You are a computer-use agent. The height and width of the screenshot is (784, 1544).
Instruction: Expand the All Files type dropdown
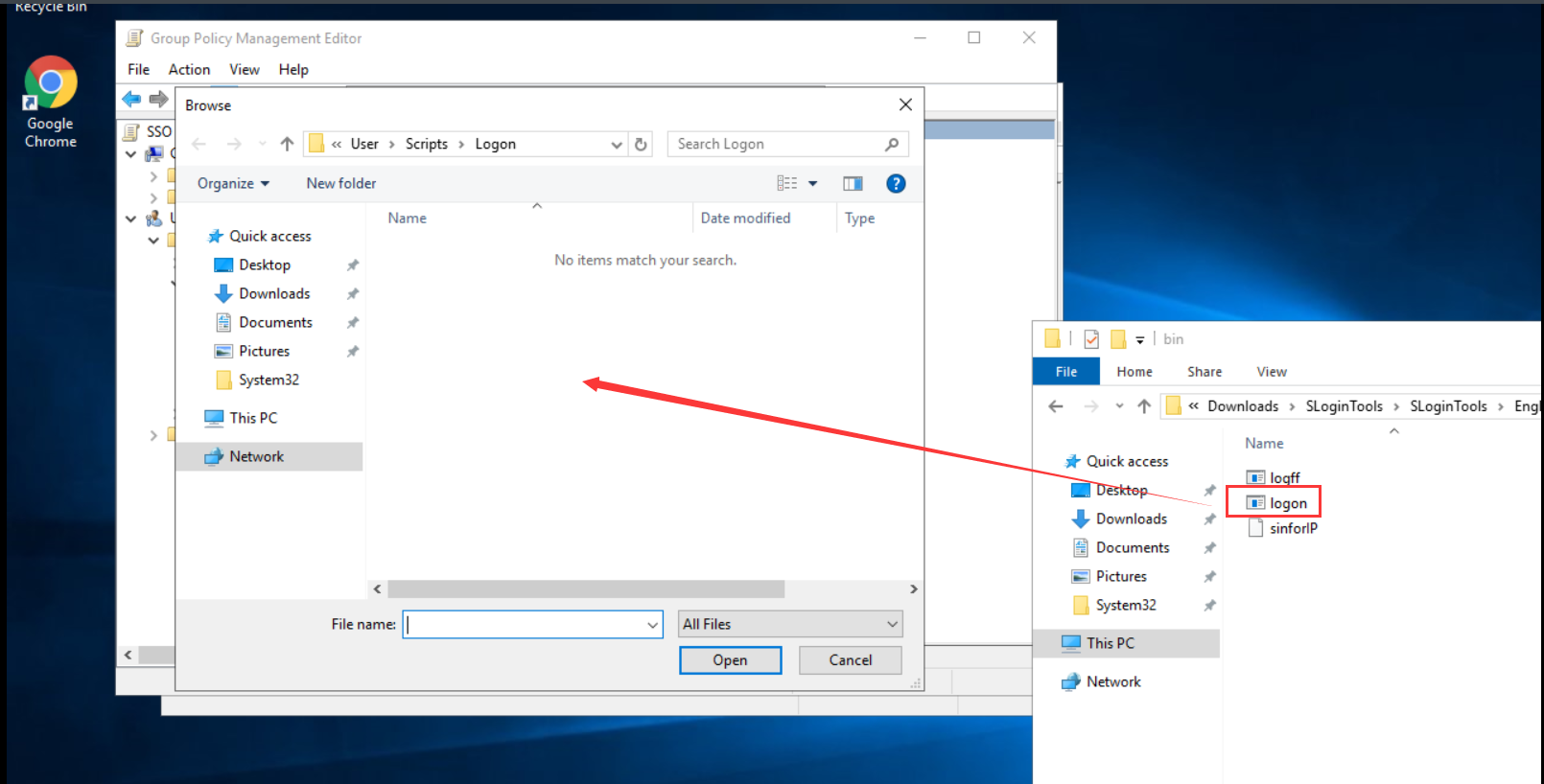pyautogui.click(x=892, y=624)
